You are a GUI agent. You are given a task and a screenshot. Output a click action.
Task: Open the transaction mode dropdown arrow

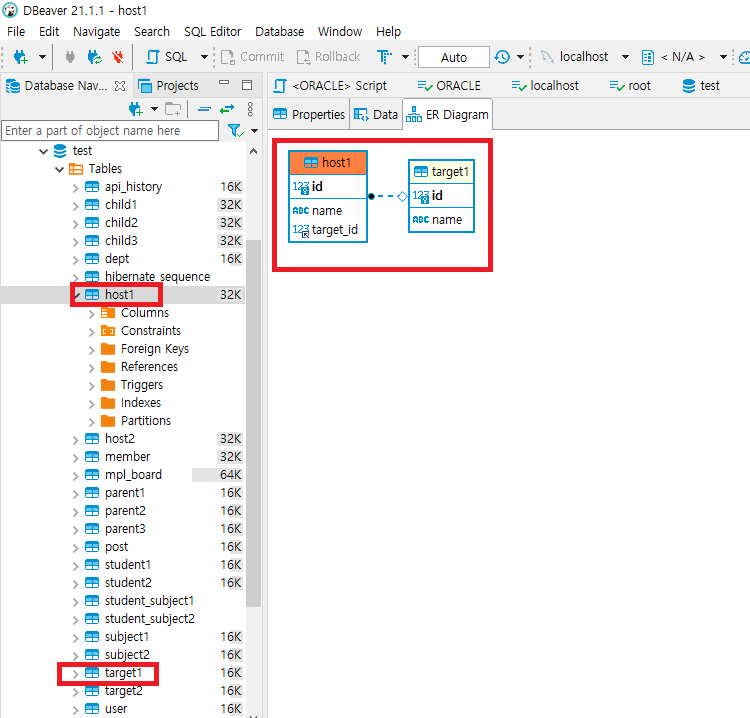click(405, 57)
